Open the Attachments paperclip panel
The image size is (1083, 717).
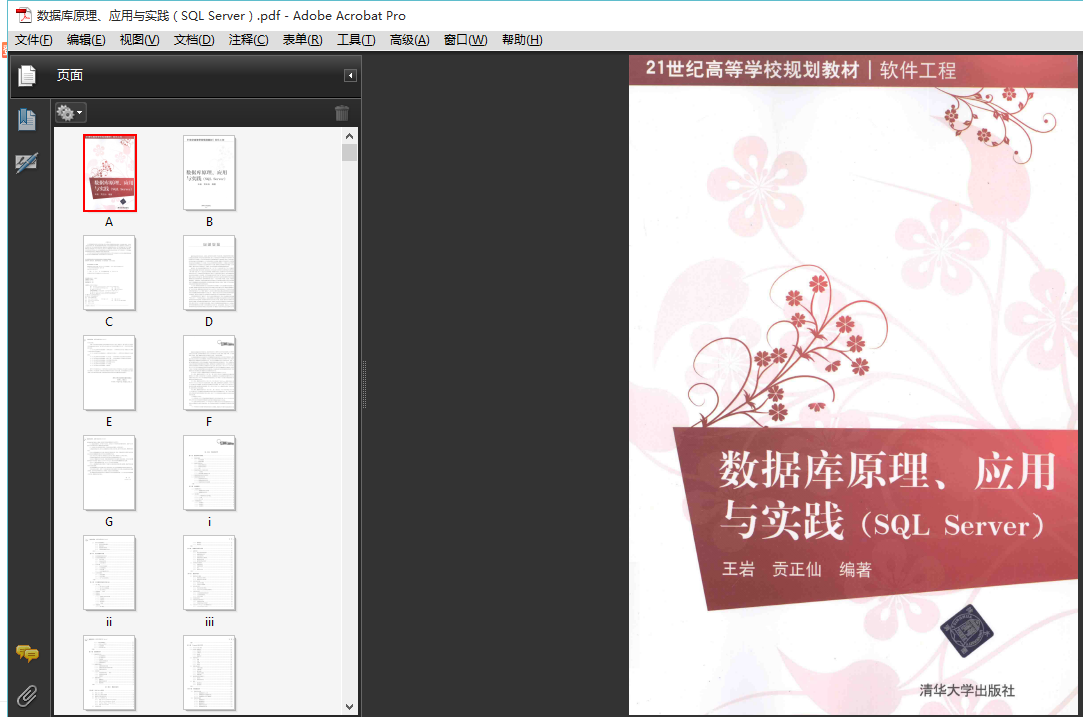[x=27, y=696]
